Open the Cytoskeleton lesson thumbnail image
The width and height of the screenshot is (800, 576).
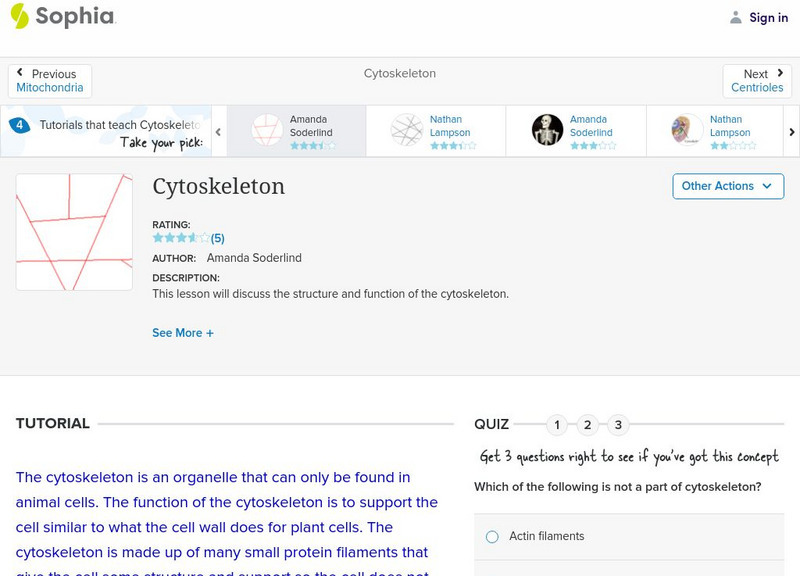(74, 232)
